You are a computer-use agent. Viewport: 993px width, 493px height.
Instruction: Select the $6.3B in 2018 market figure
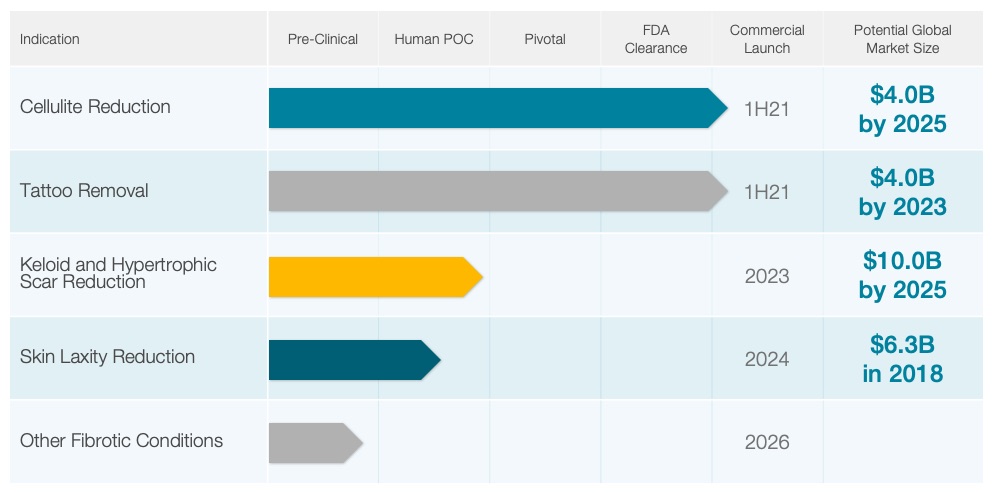tap(903, 359)
